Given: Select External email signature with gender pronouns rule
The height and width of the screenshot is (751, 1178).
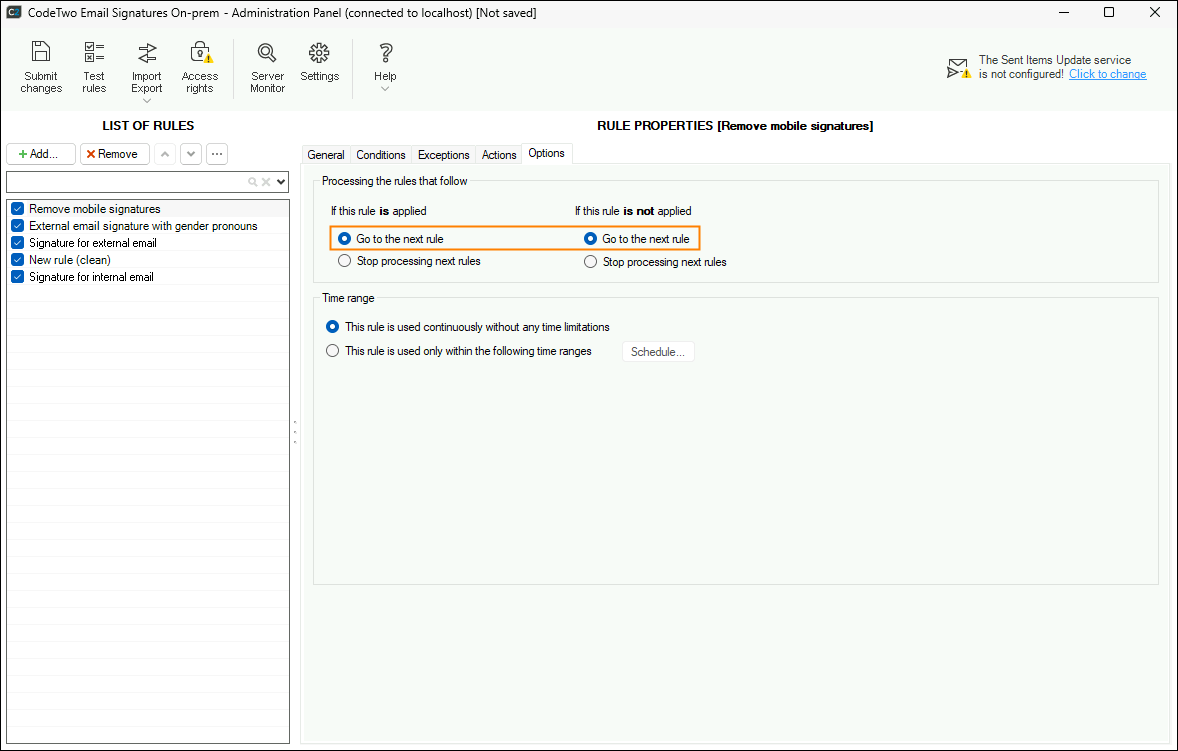Looking at the screenshot, I should point(143,226).
